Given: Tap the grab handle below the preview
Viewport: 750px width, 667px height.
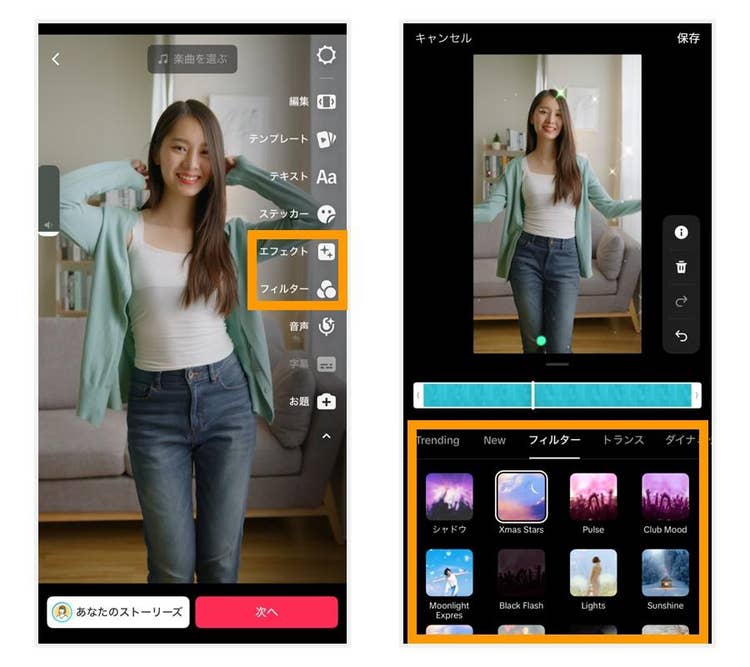Looking at the screenshot, I should 557,365.
